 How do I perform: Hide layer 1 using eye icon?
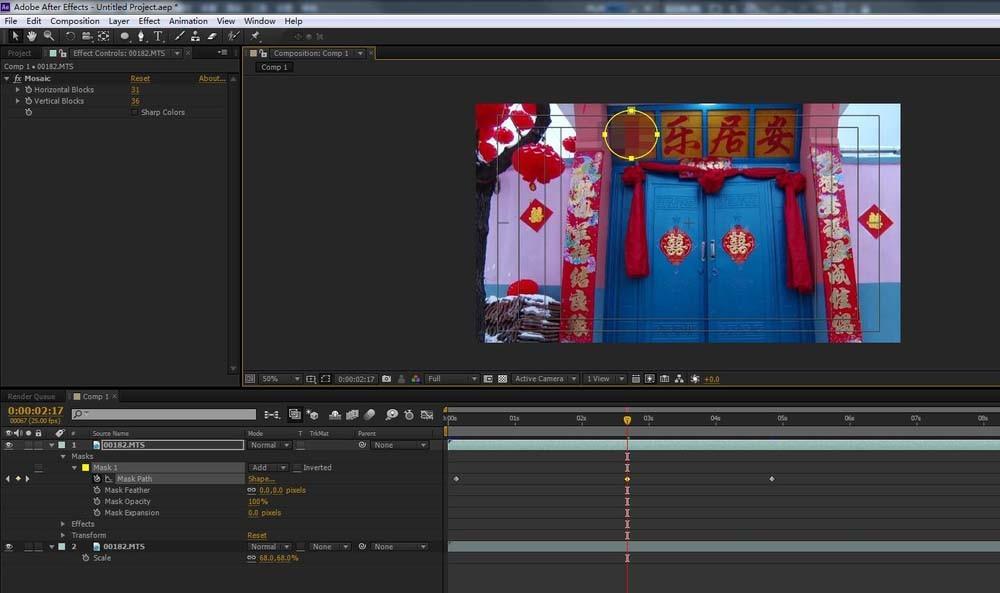pyautogui.click(x=8, y=445)
